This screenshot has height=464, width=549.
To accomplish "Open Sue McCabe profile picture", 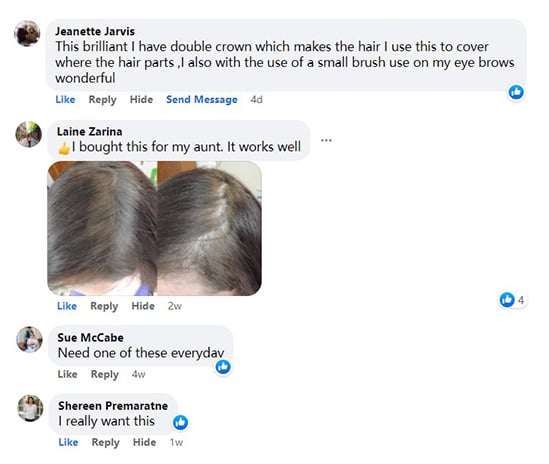I will tap(29, 339).
